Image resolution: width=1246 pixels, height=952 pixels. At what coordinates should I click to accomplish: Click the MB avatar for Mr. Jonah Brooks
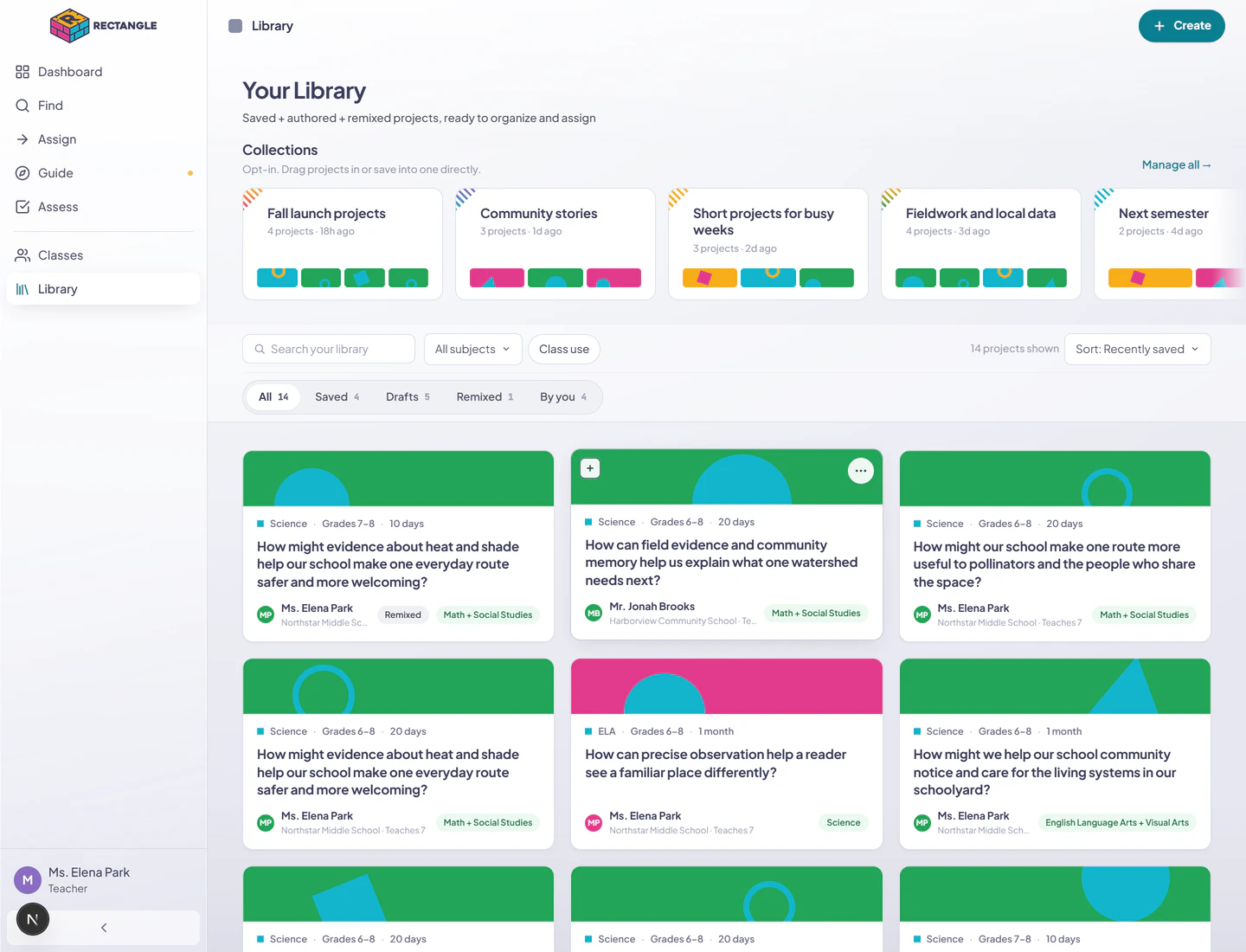click(594, 613)
